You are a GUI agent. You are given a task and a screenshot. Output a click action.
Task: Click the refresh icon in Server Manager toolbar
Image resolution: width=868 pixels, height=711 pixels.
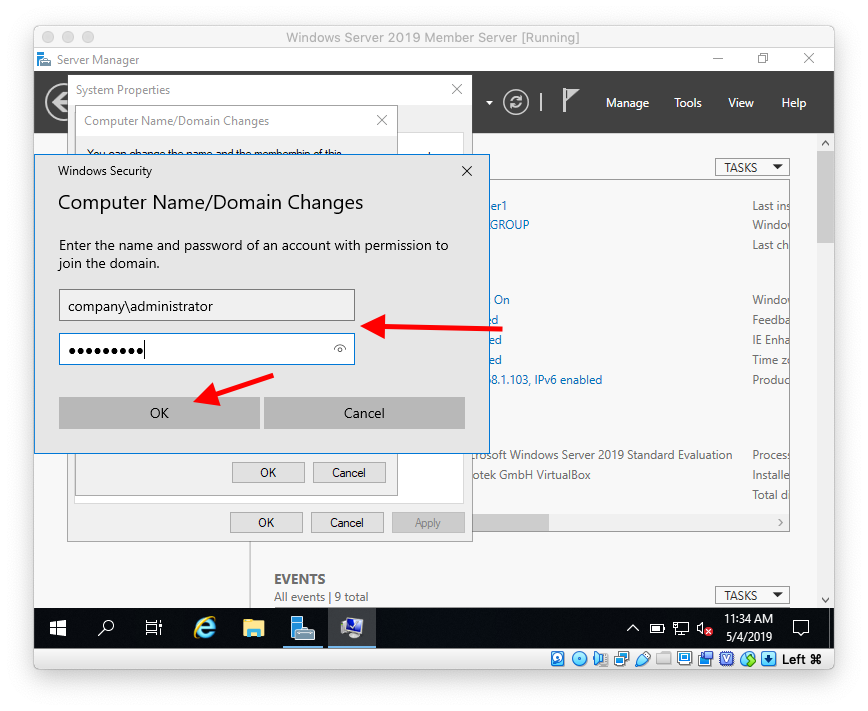(516, 102)
